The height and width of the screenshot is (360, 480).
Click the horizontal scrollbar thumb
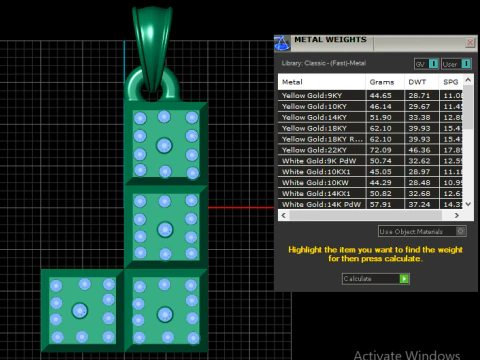[x=366, y=215]
